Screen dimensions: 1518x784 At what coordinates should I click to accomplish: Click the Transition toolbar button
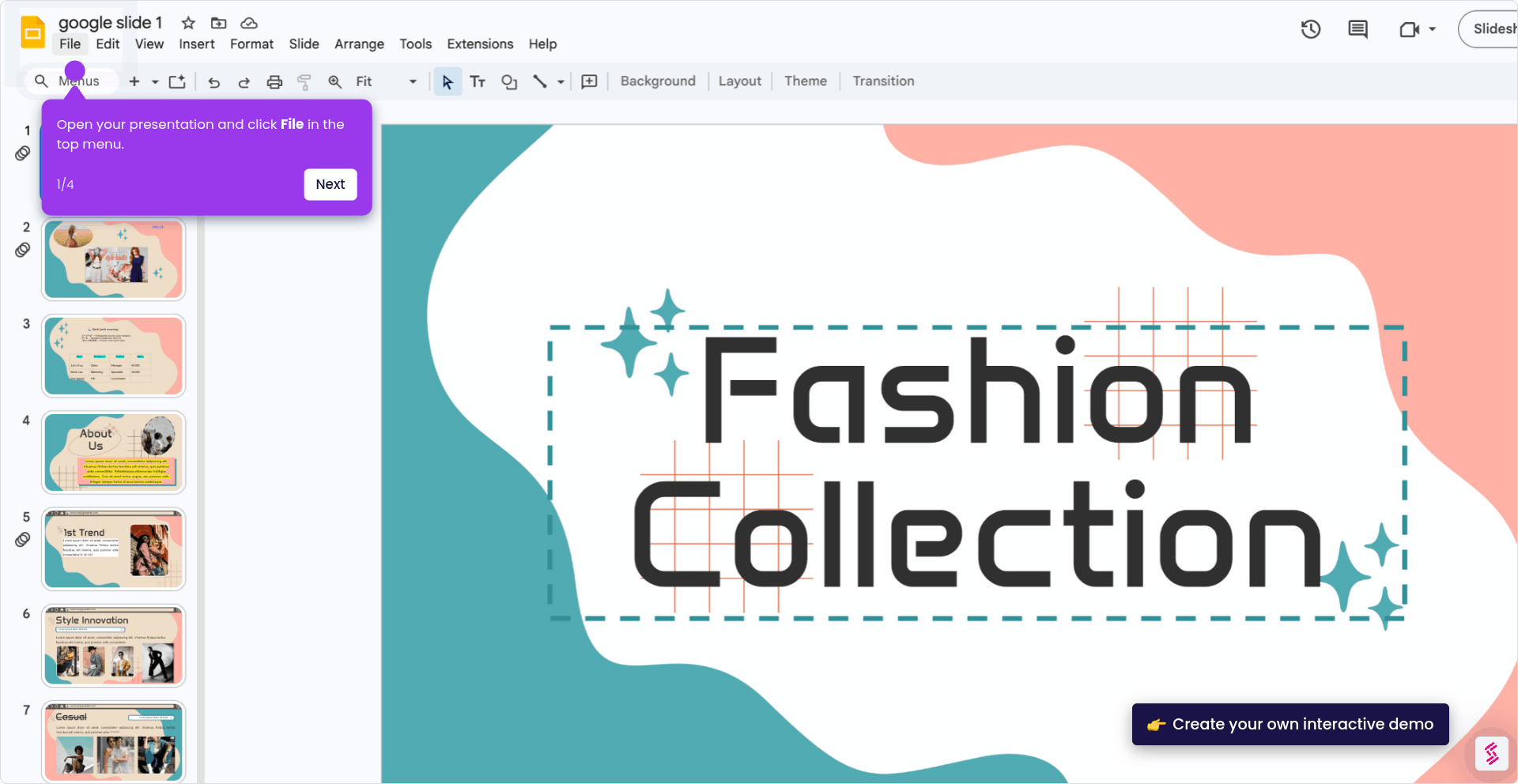883,81
